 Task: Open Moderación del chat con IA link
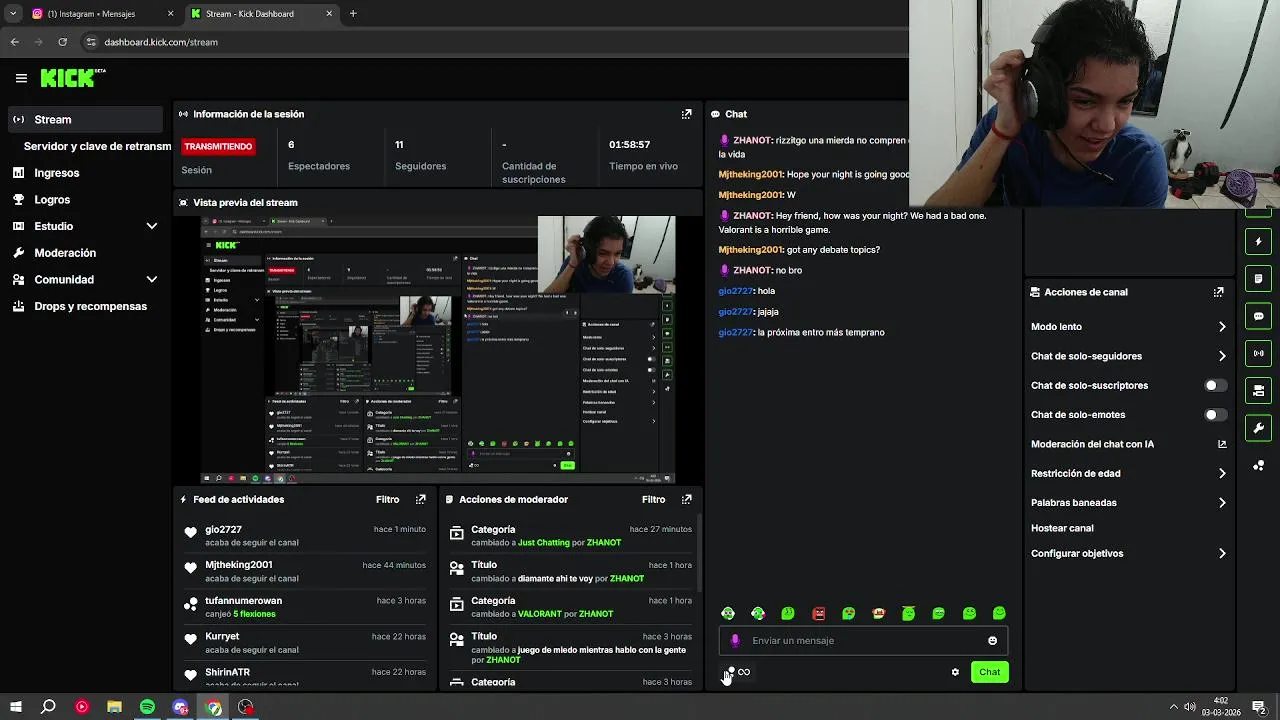(x=1128, y=444)
